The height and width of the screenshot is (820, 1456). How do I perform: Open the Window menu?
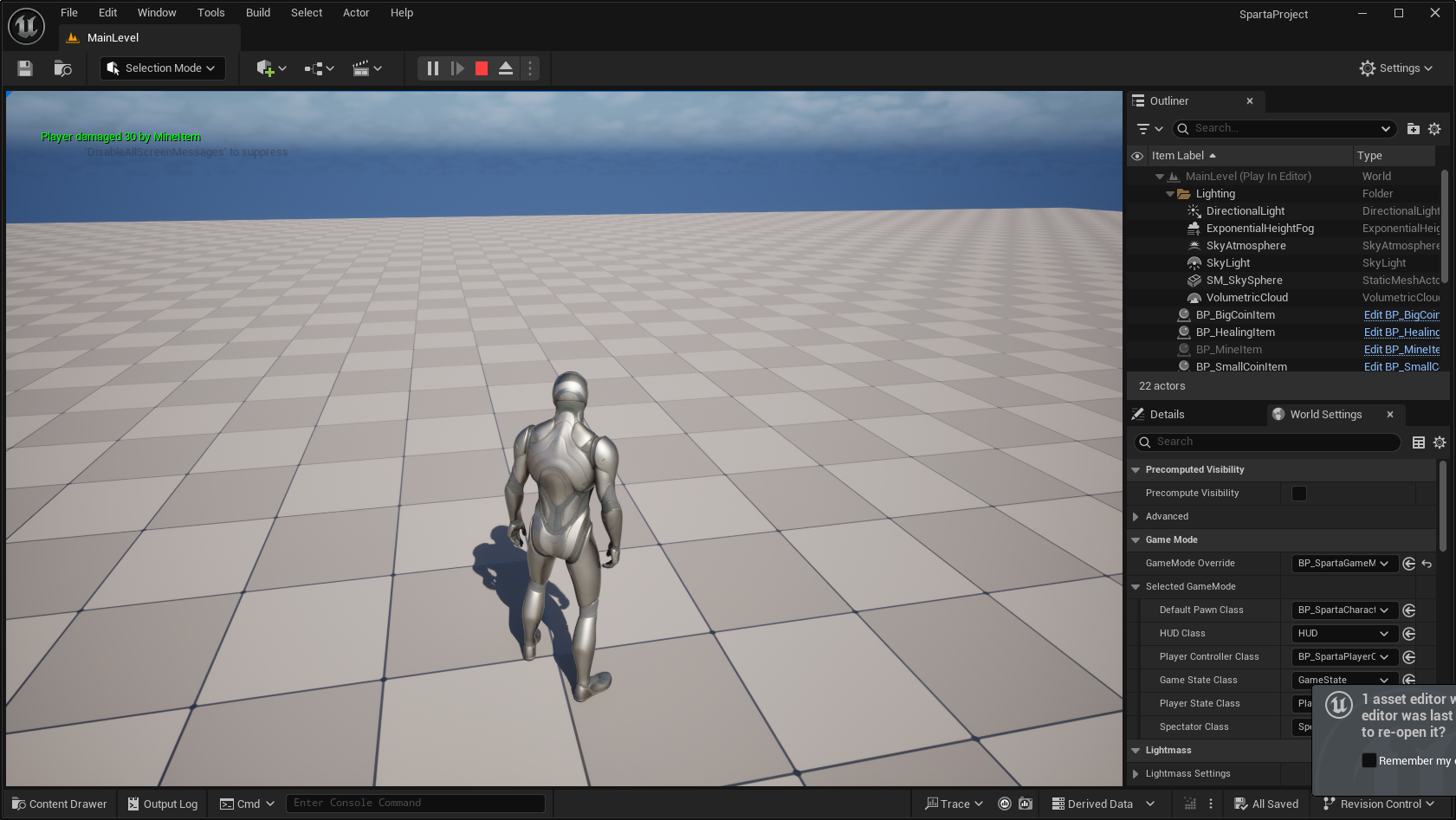[x=157, y=13]
